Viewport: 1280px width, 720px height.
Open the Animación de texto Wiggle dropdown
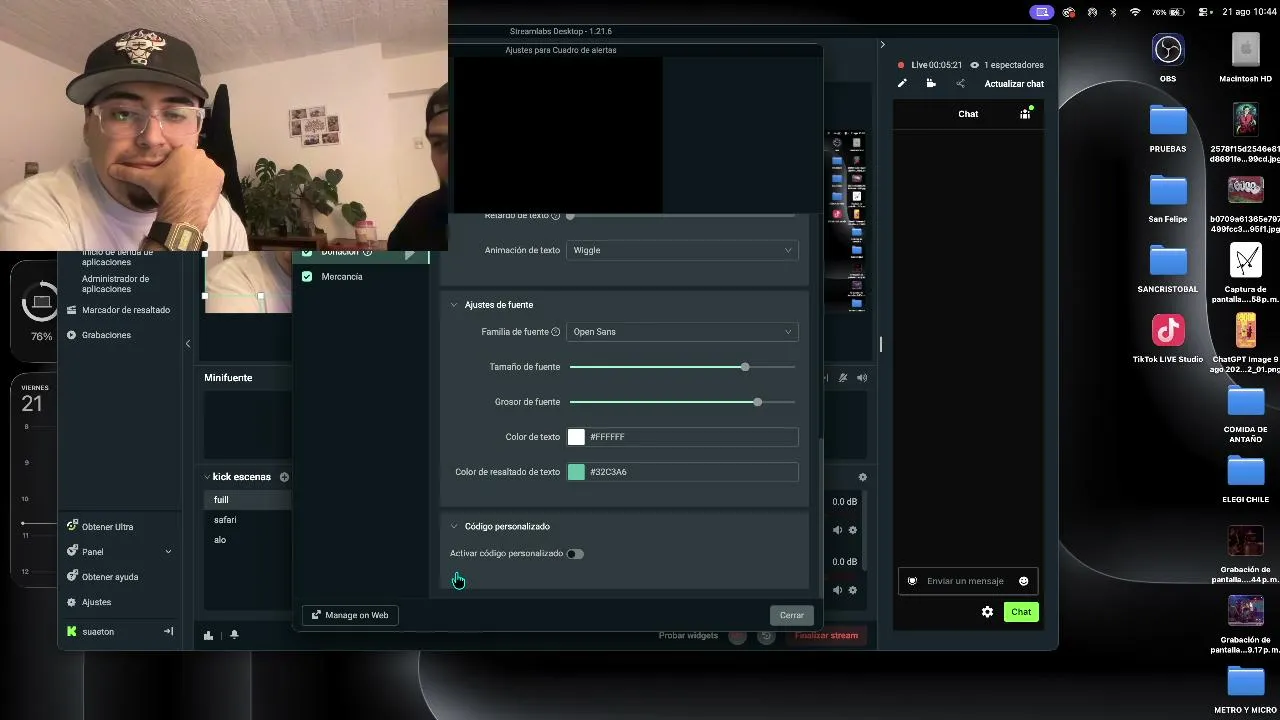point(682,250)
